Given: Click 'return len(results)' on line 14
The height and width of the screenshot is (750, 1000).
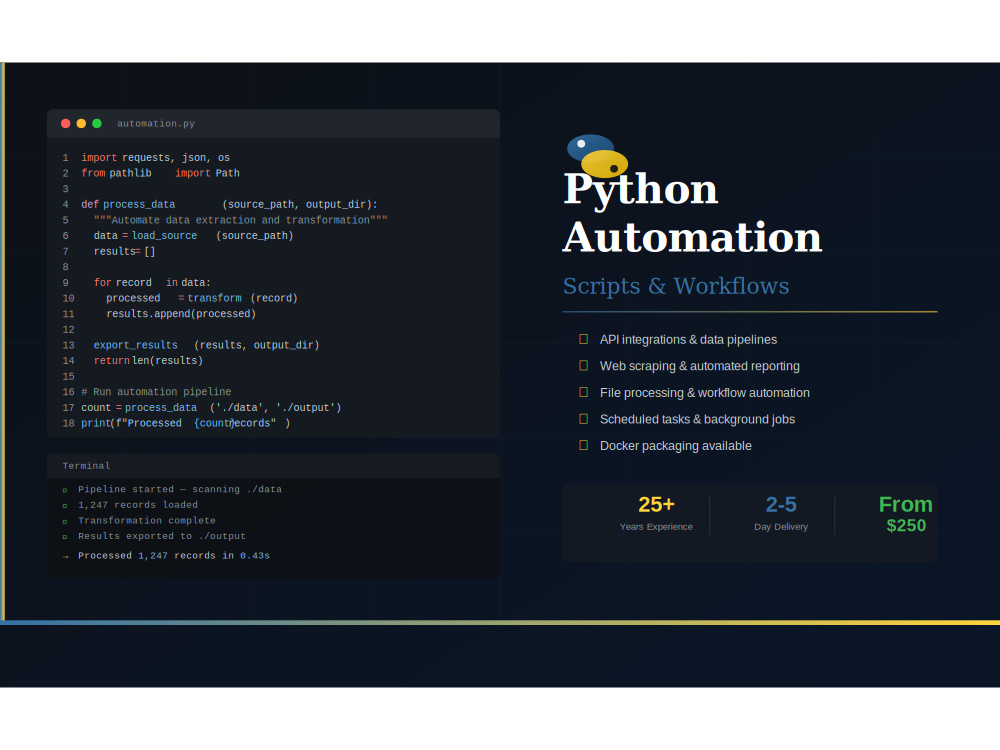Looking at the screenshot, I should (148, 360).
